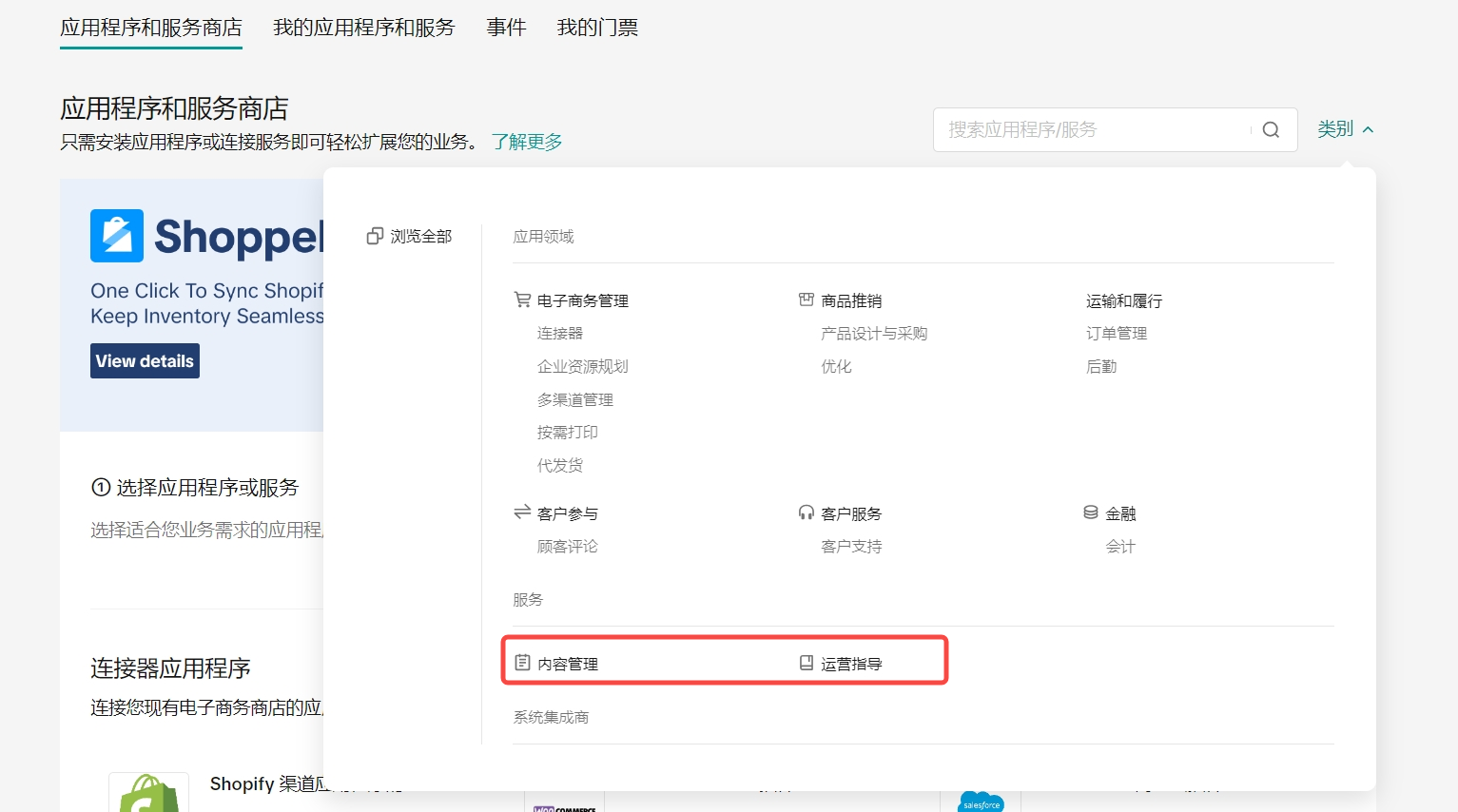Select the 连接器 subcategory
This screenshot has width=1458, height=812.
pos(560,334)
